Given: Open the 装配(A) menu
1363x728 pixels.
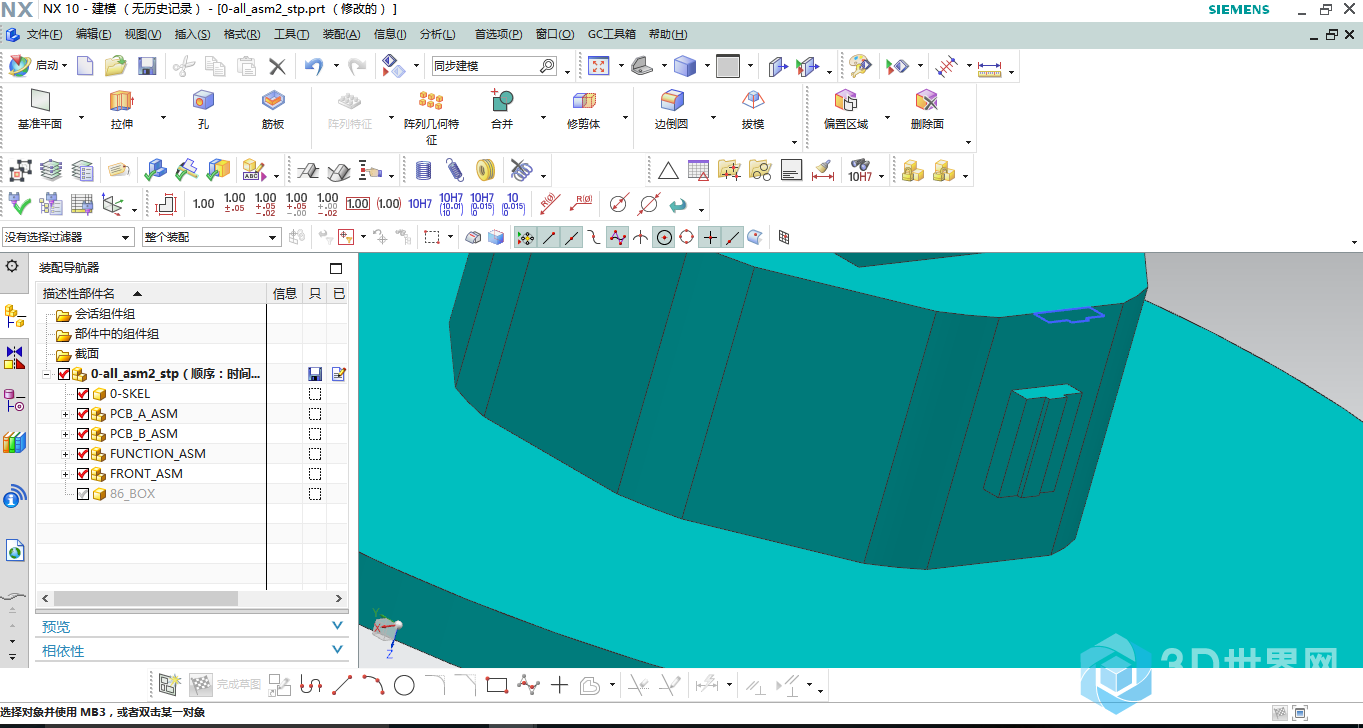Looking at the screenshot, I should 341,34.
